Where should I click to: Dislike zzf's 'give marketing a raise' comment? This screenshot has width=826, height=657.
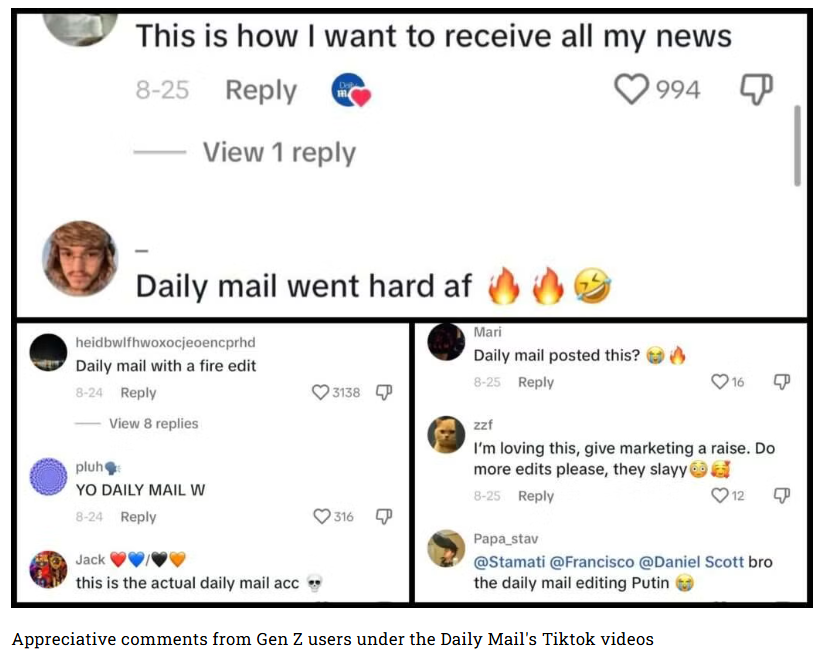click(x=782, y=495)
